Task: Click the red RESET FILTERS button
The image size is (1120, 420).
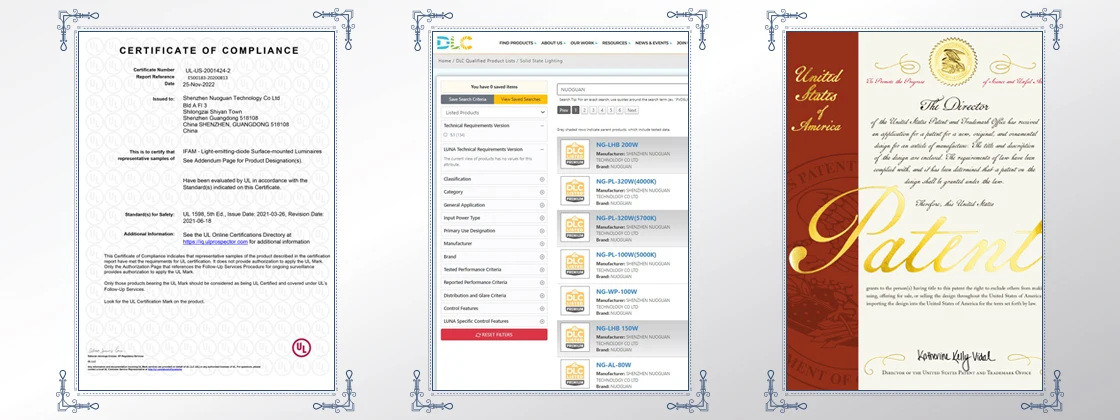Action: tap(494, 334)
